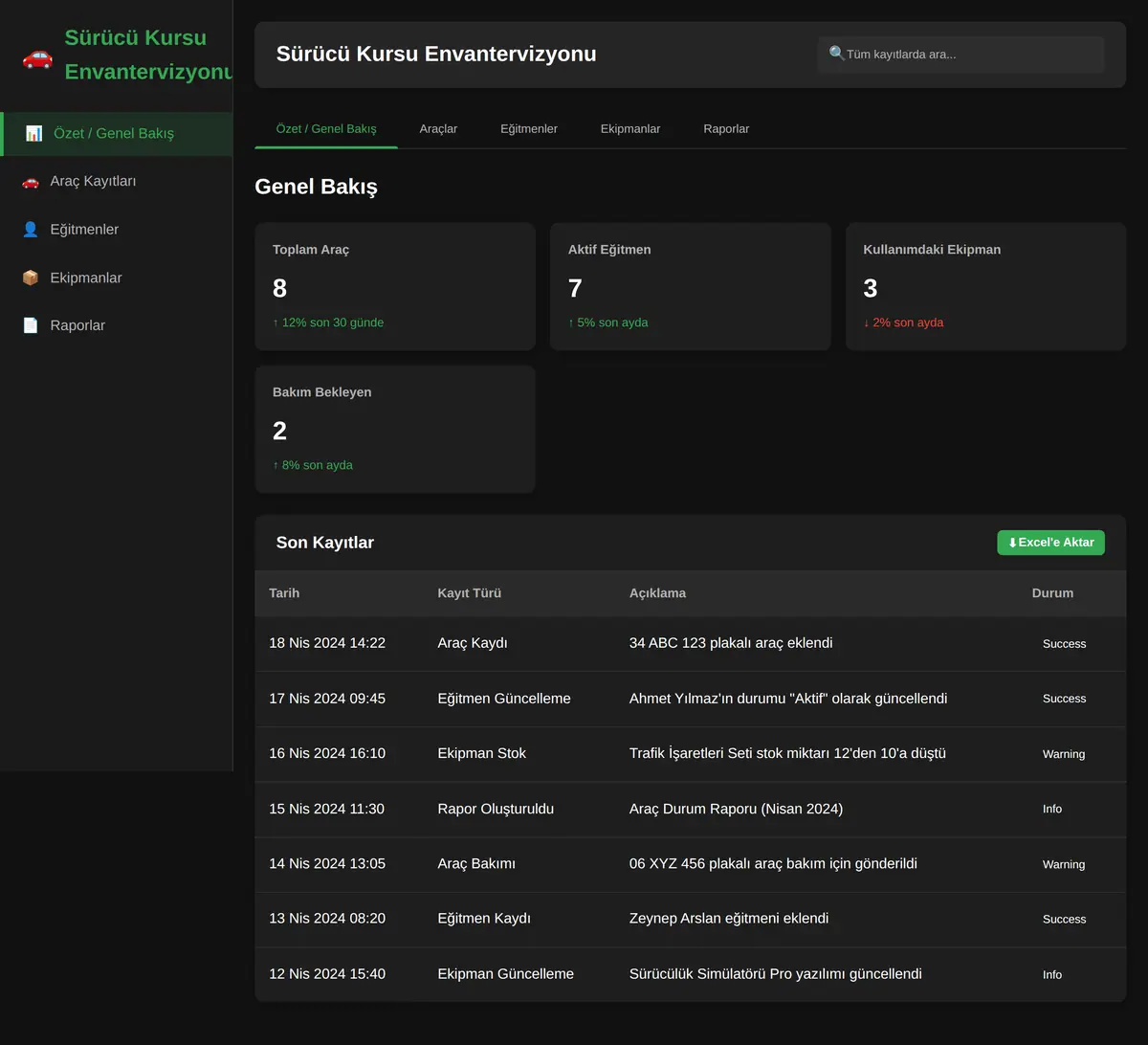Click Info status in Rapor Oluşturuldu row
This screenshot has width=1148, height=1045.
pos(1052,810)
